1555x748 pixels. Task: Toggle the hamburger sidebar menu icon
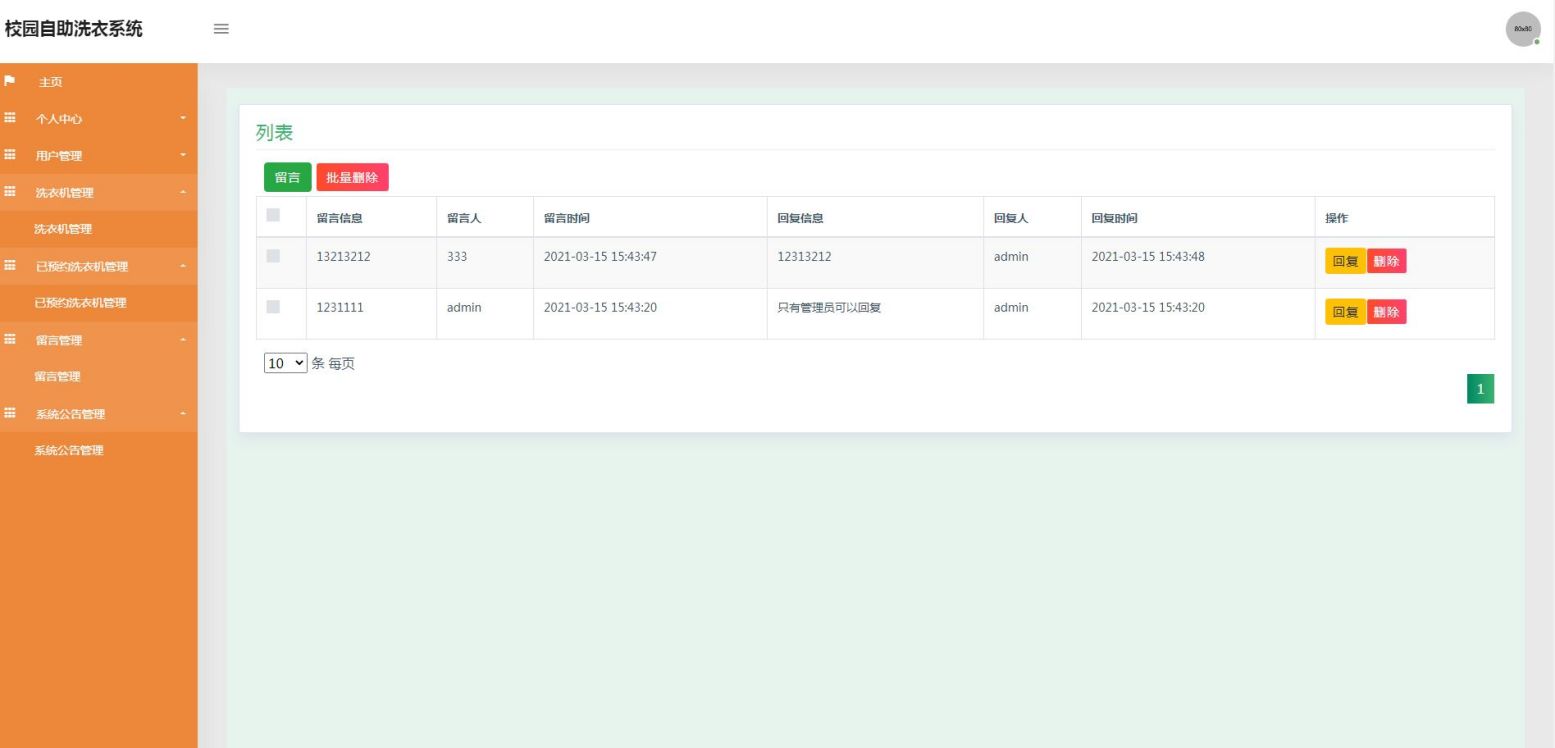[221, 29]
